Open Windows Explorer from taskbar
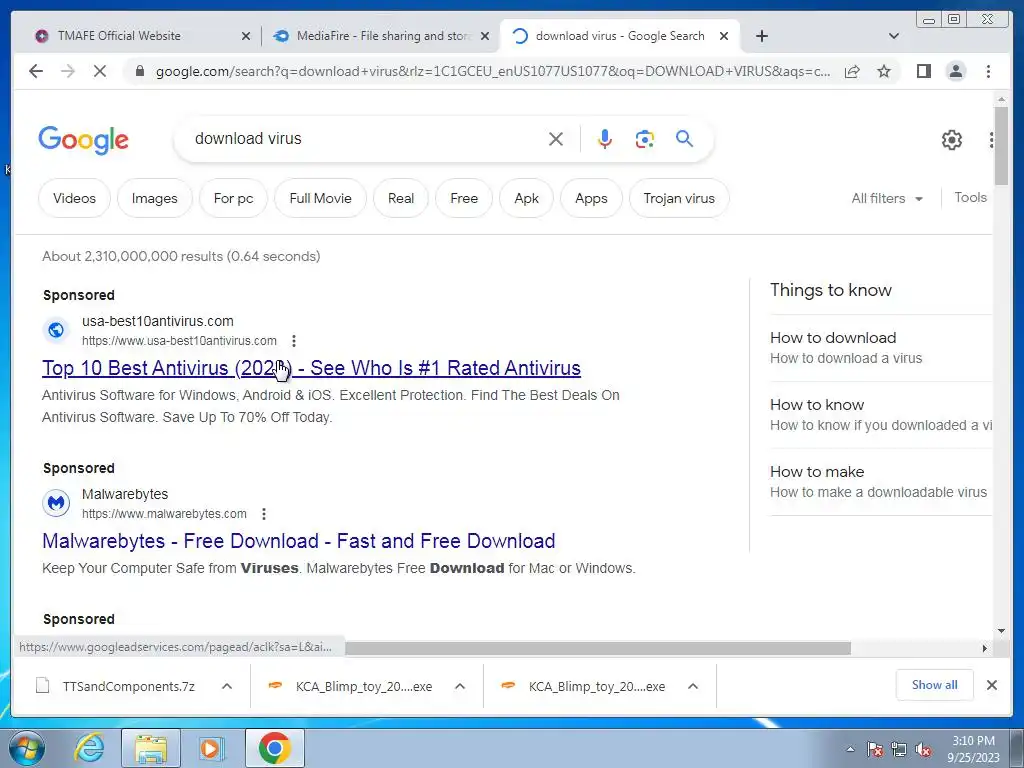1024x768 pixels. [151, 748]
